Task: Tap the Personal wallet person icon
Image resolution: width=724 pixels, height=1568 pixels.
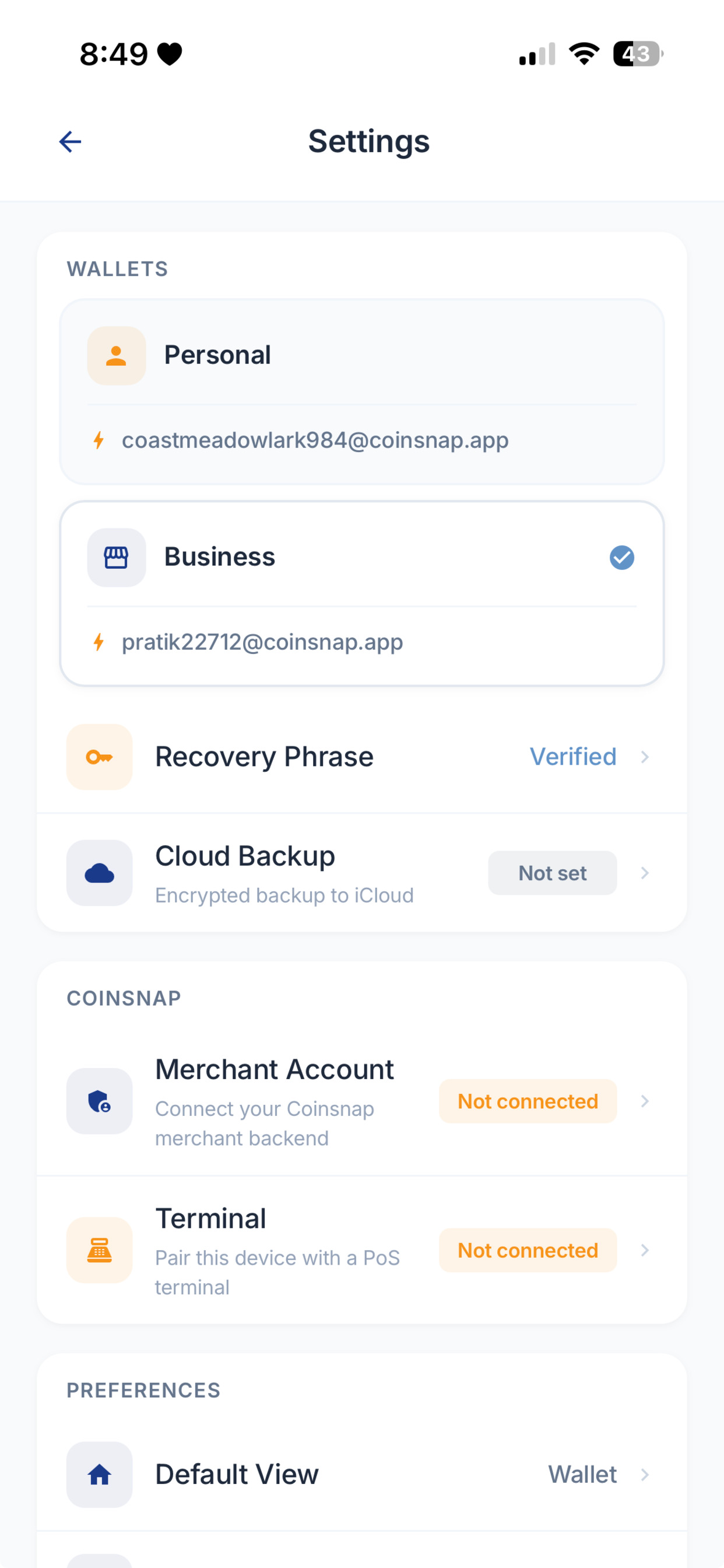Action: click(x=116, y=355)
